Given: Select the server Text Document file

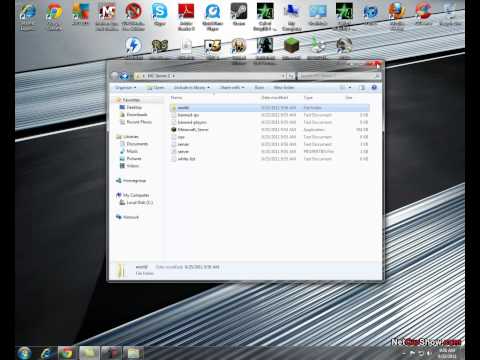Looking at the screenshot, I should coord(269,144).
